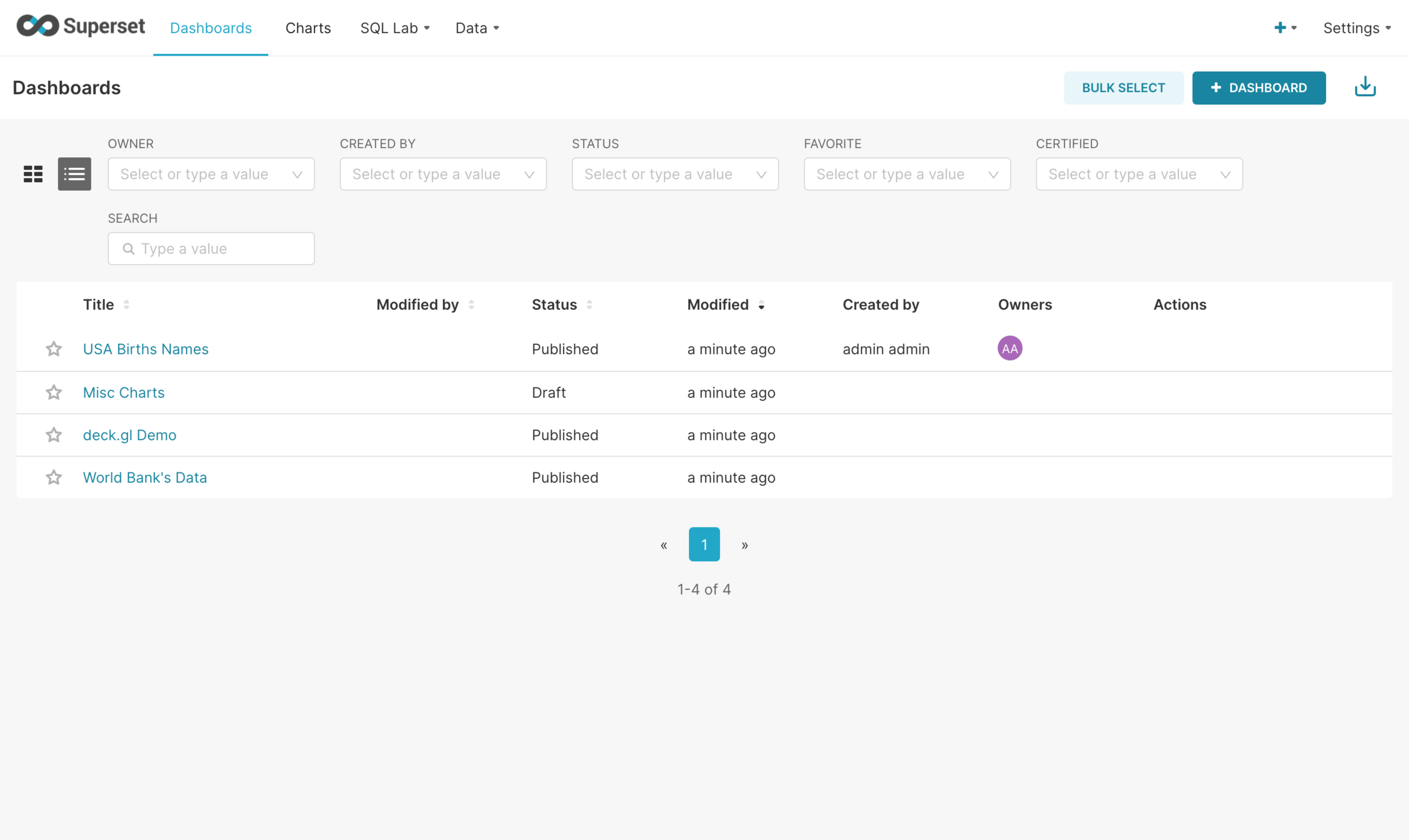The image size is (1409, 840).
Task: Click 'Published' status in USA Births Names row
Action: [565, 349]
